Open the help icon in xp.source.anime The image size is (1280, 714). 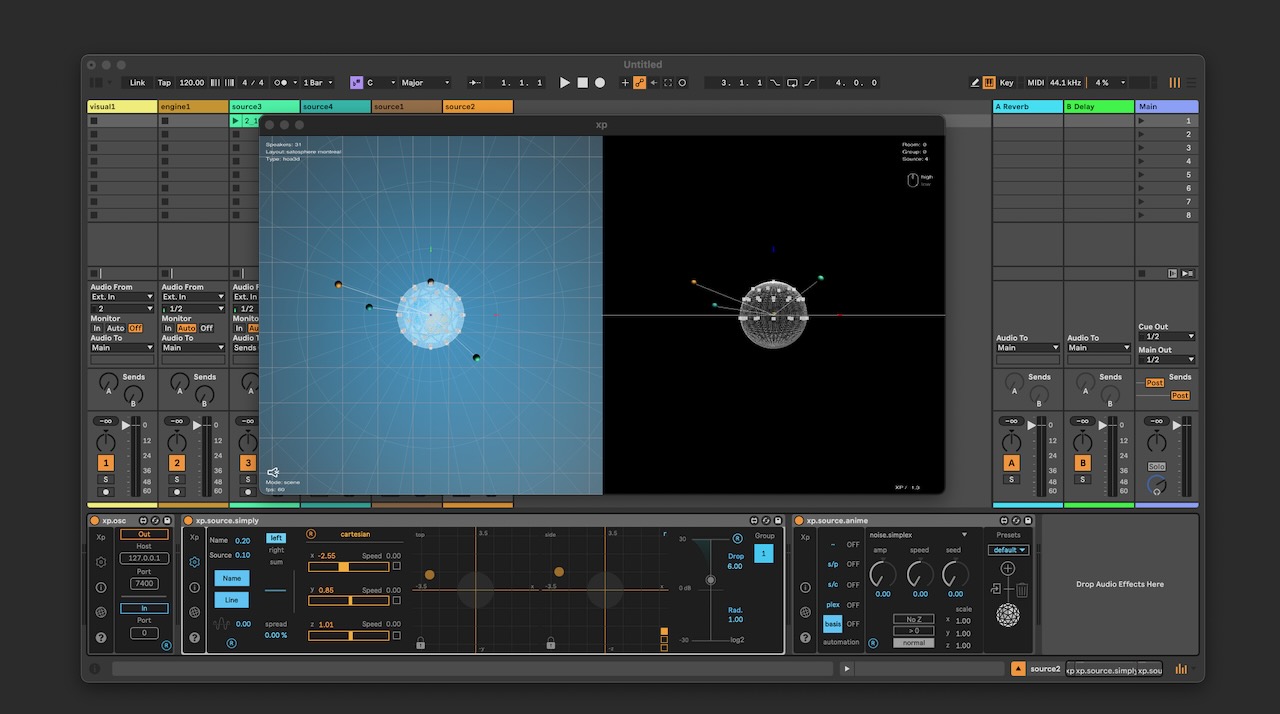point(805,637)
